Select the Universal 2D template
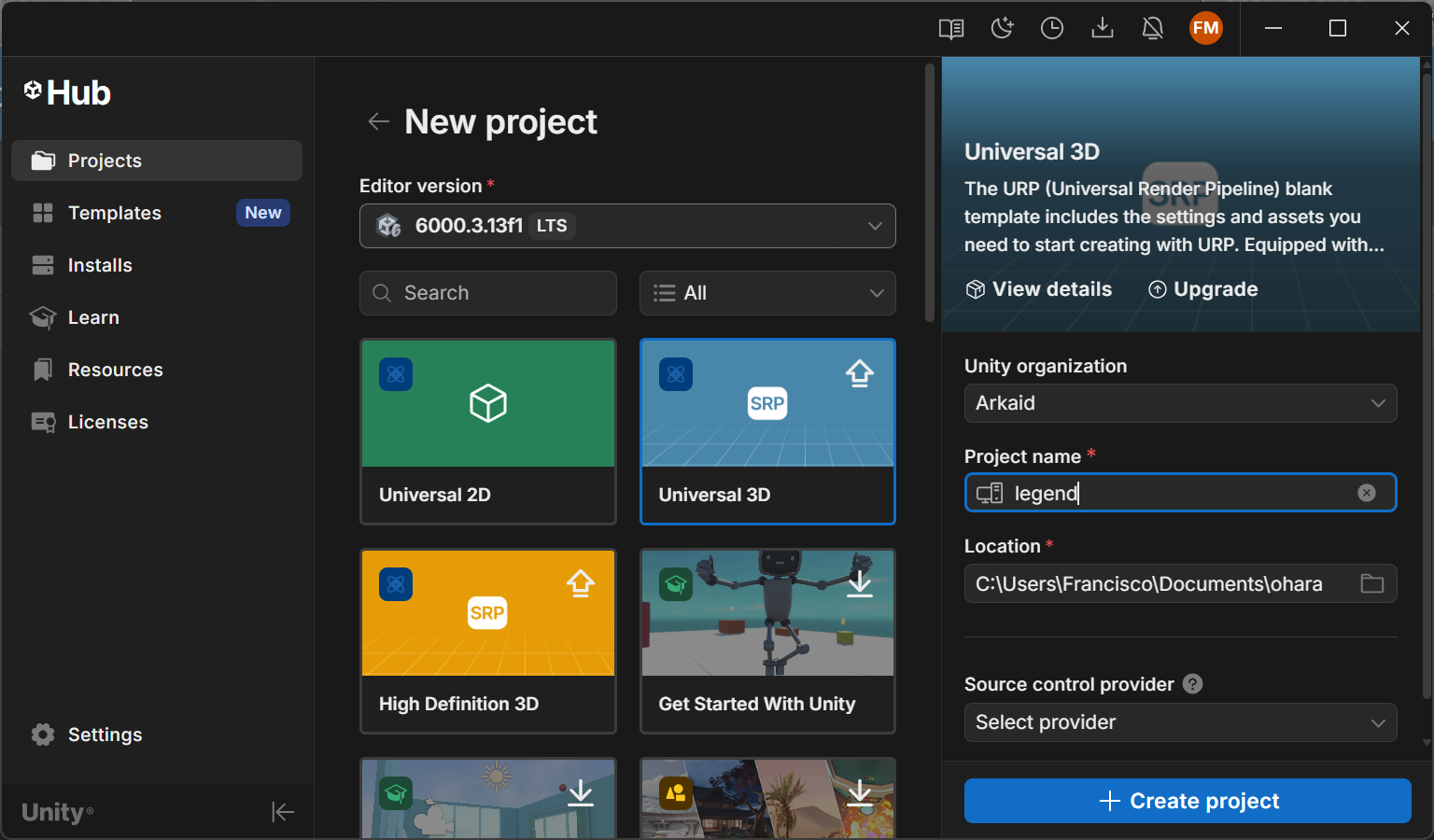The image size is (1434, 840). click(x=488, y=431)
